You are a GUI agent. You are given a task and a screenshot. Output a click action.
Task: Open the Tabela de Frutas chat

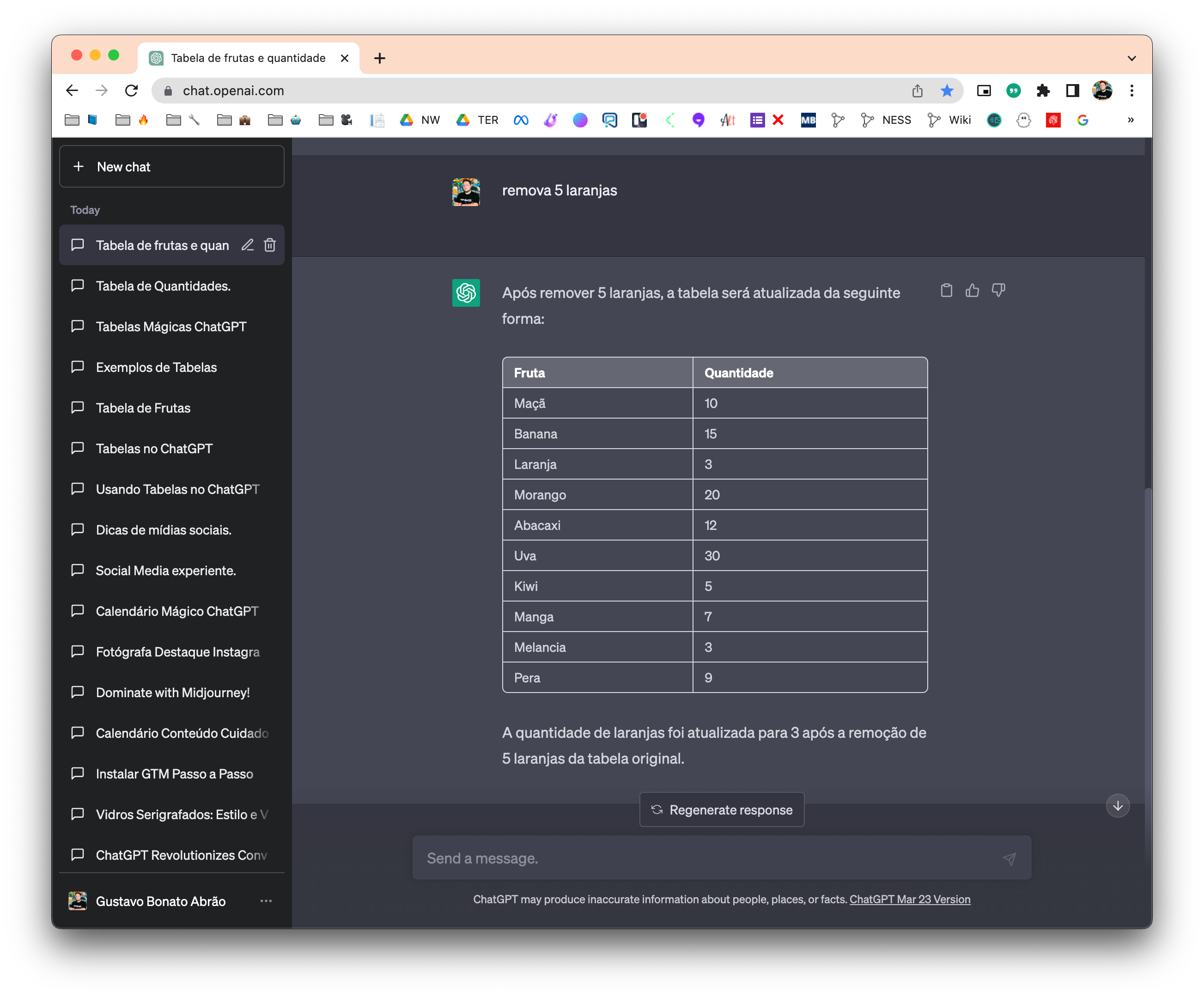tap(172, 407)
